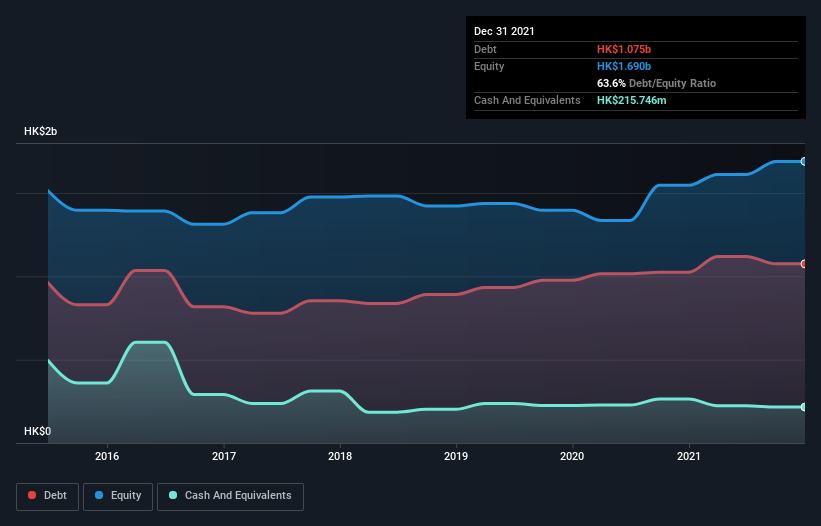Click the 2017 x-axis label
The width and height of the screenshot is (821, 526).
pyautogui.click(x=224, y=456)
